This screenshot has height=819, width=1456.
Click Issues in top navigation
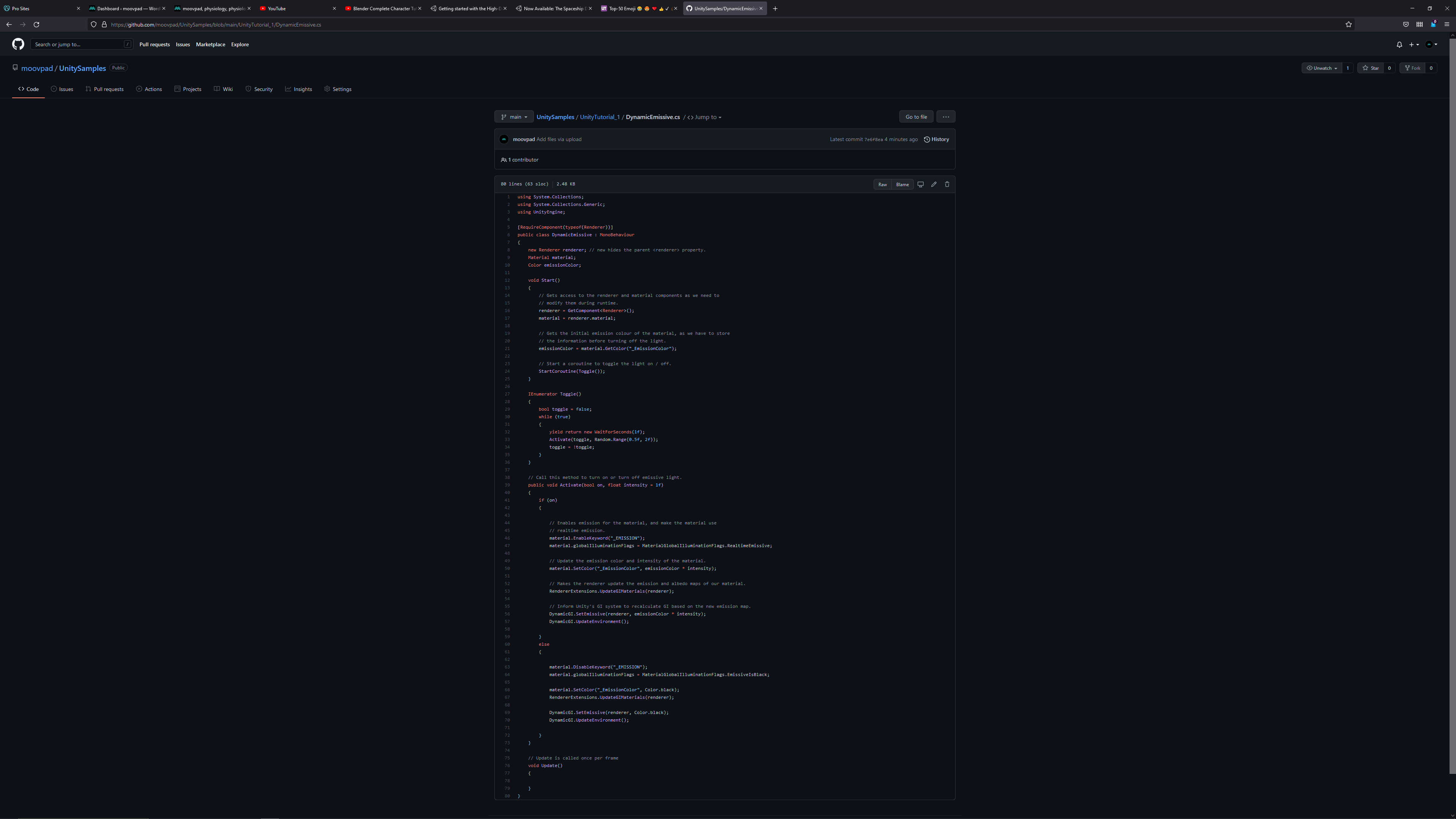[182, 45]
